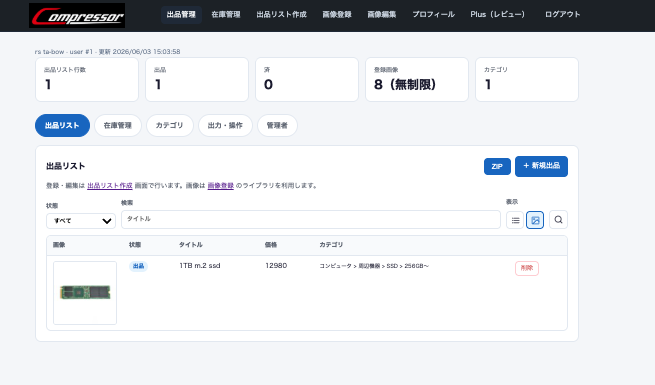
Task: Select the 在庫管理 pill tab
Action: (118, 125)
